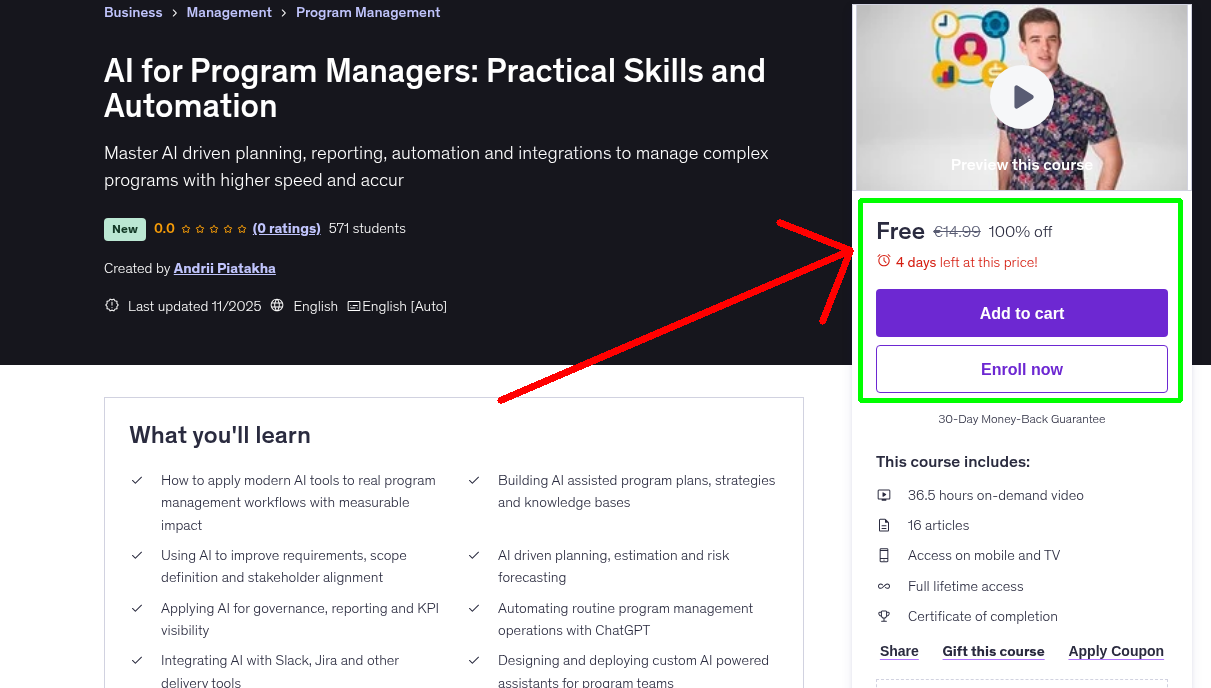Image resolution: width=1211 pixels, height=688 pixels.
Task: Click the infinity icon beside Full lifetime access
Action: tap(884, 586)
